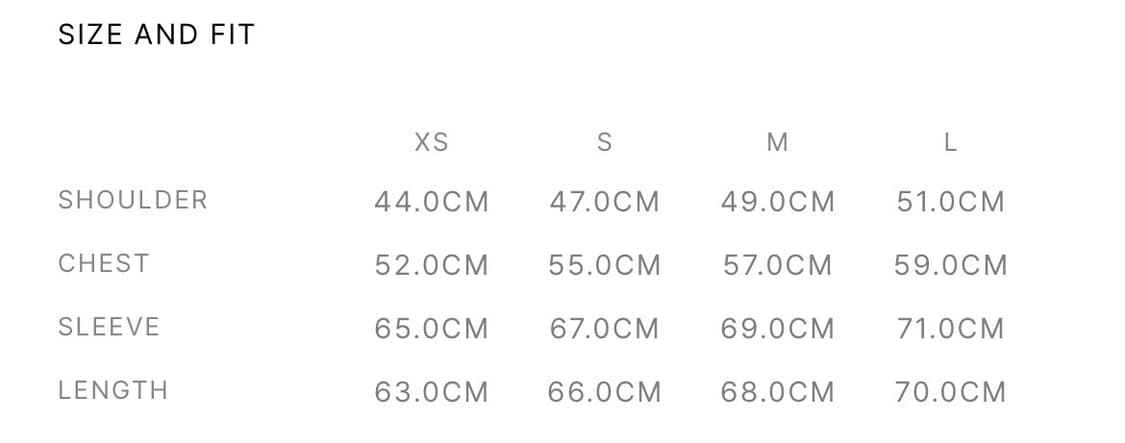Select the M size column header
1125x443 pixels.
pyautogui.click(x=777, y=143)
